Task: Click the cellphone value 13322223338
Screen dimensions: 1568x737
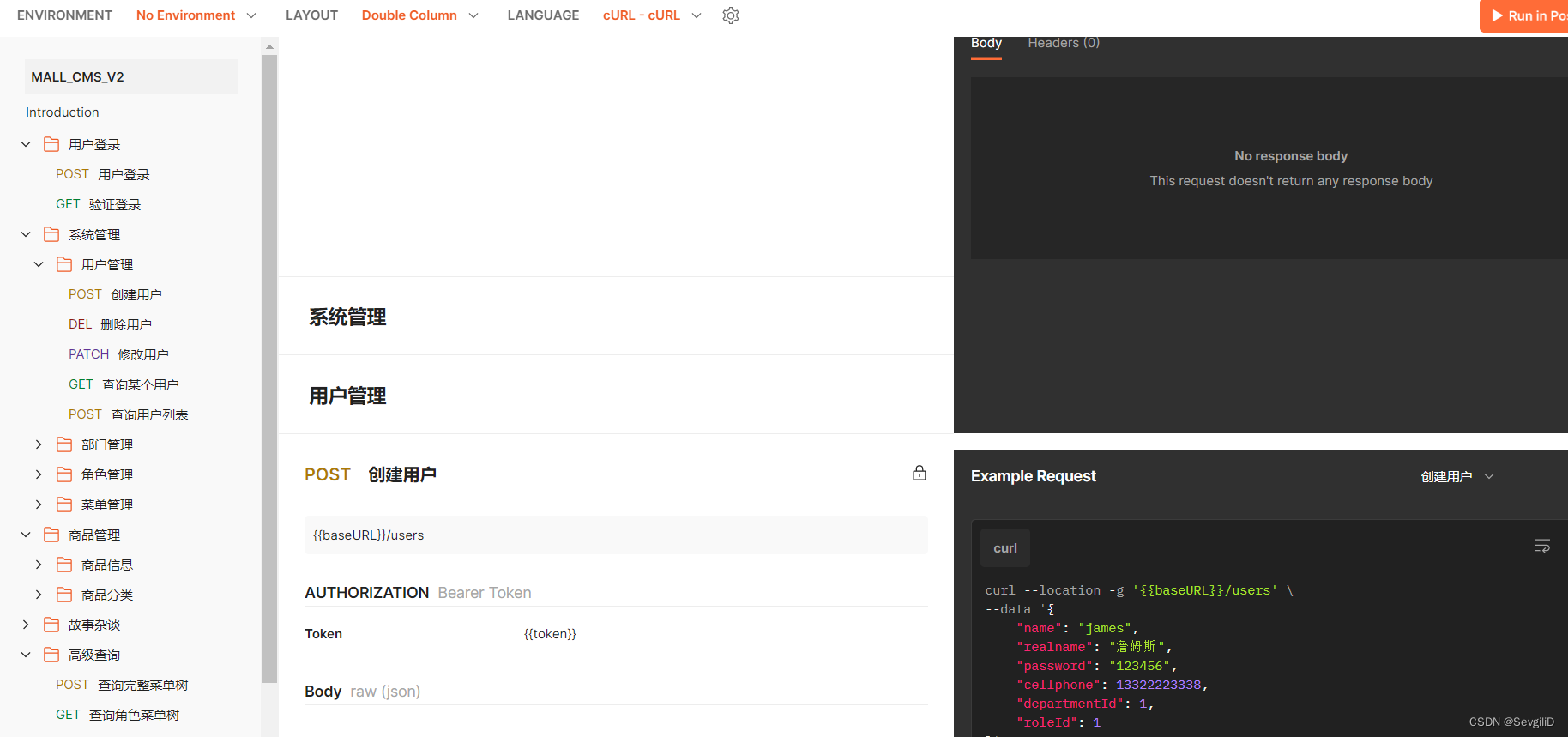Action: point(1158,685)
